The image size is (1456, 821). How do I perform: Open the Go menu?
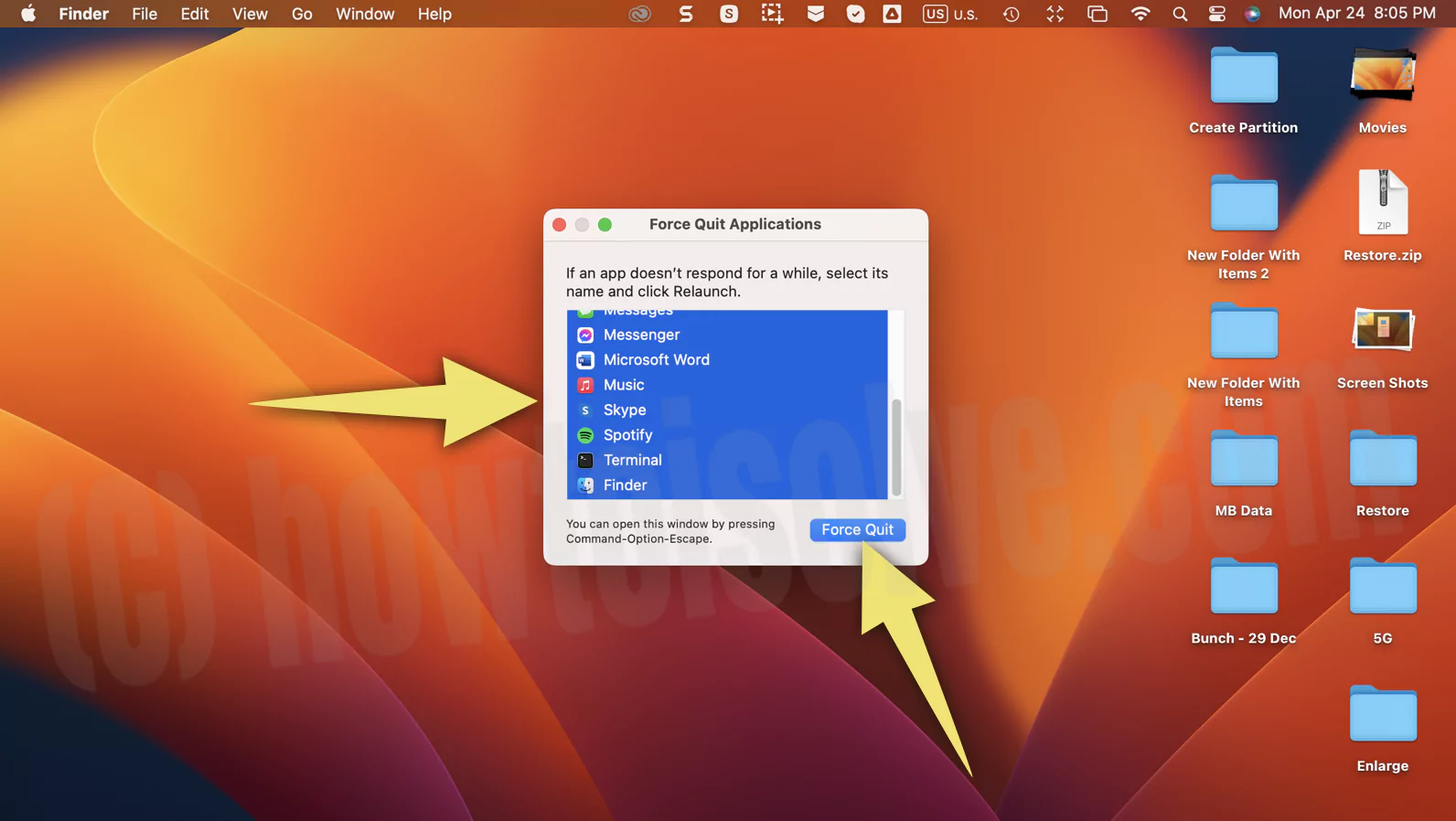tap(302, 14)
